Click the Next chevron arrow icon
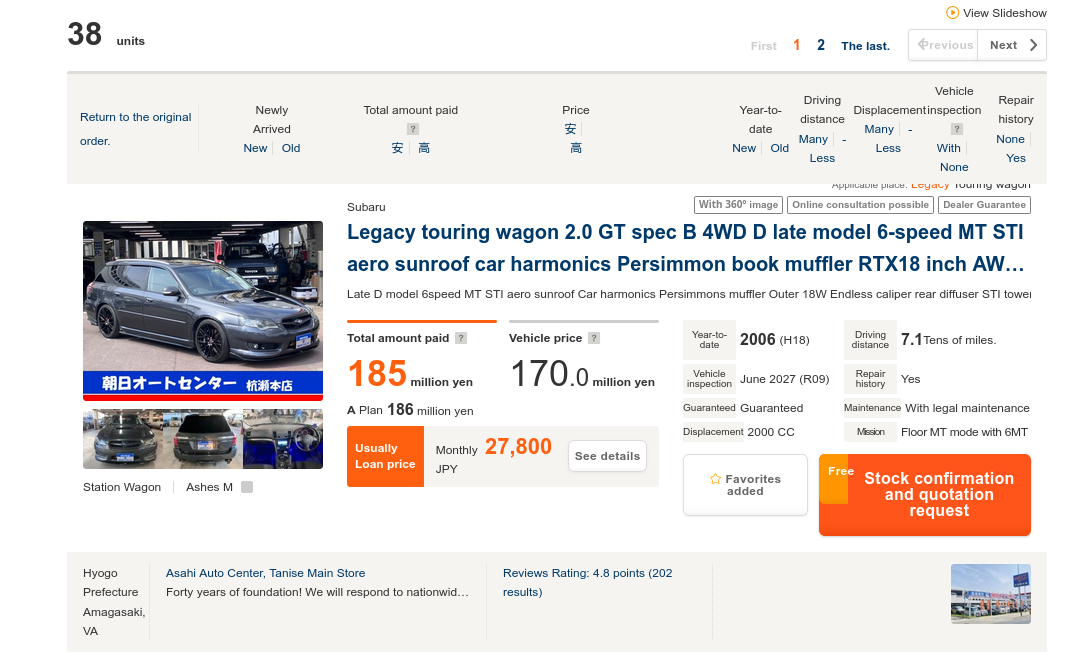 click(x=1033, y=45)
